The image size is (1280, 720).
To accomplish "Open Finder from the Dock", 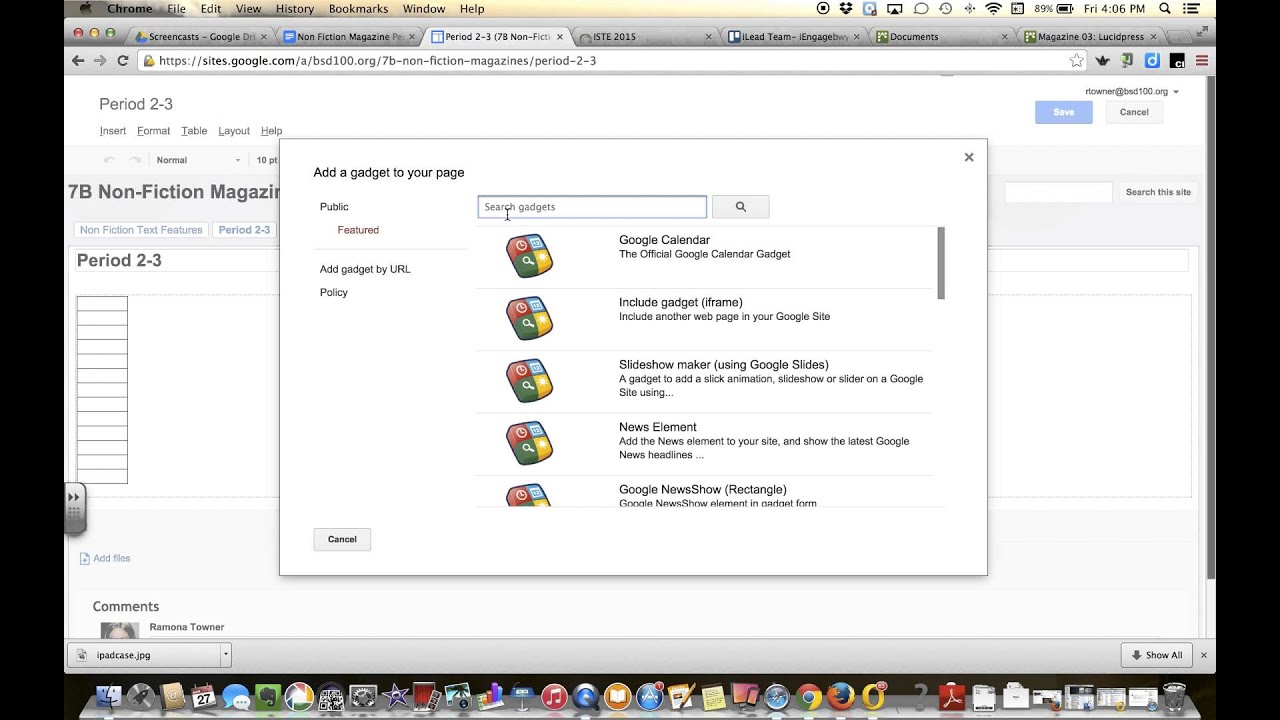I will [108, 696].
